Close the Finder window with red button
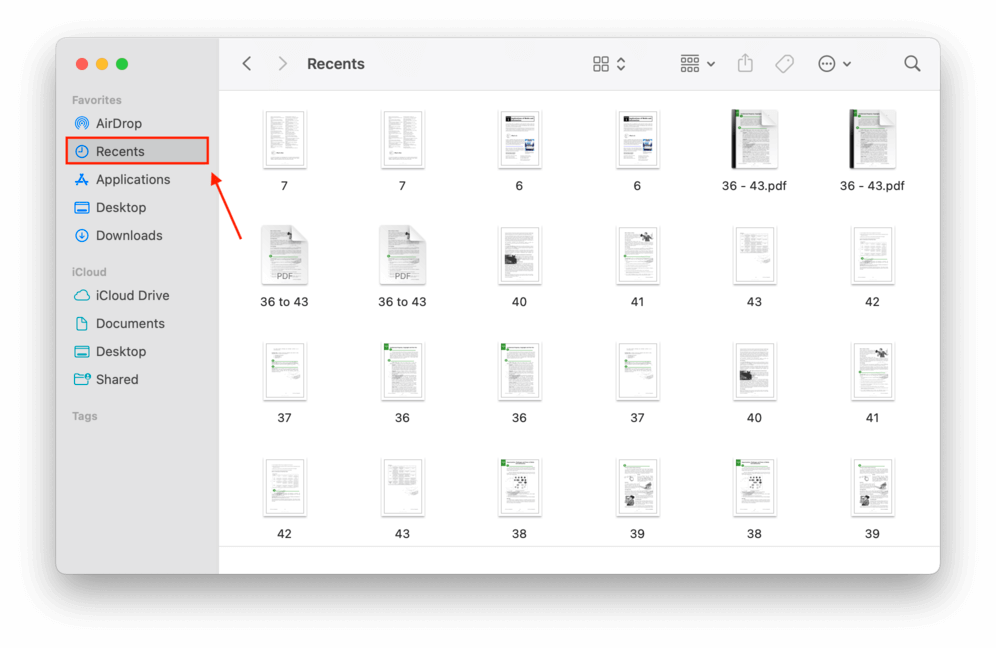 click(x=82, y=64)
